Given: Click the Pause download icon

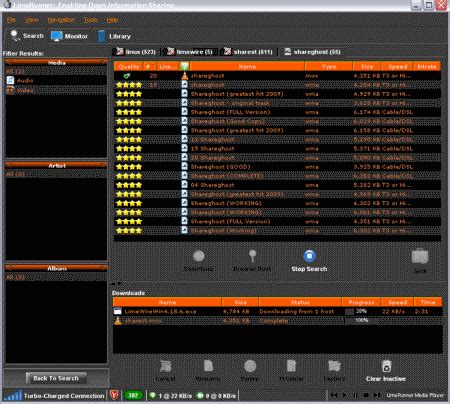Looking at the screenshot, I should [250, 366].
